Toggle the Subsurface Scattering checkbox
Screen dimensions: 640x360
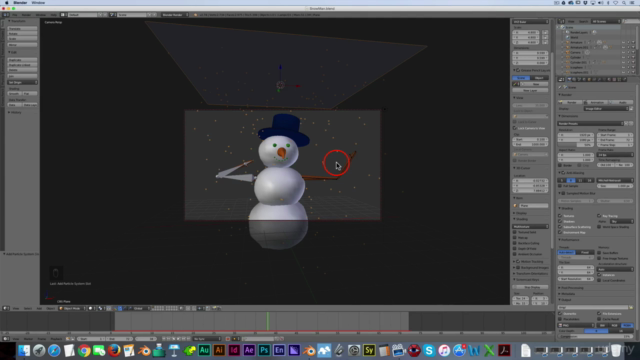click(560, 227)
